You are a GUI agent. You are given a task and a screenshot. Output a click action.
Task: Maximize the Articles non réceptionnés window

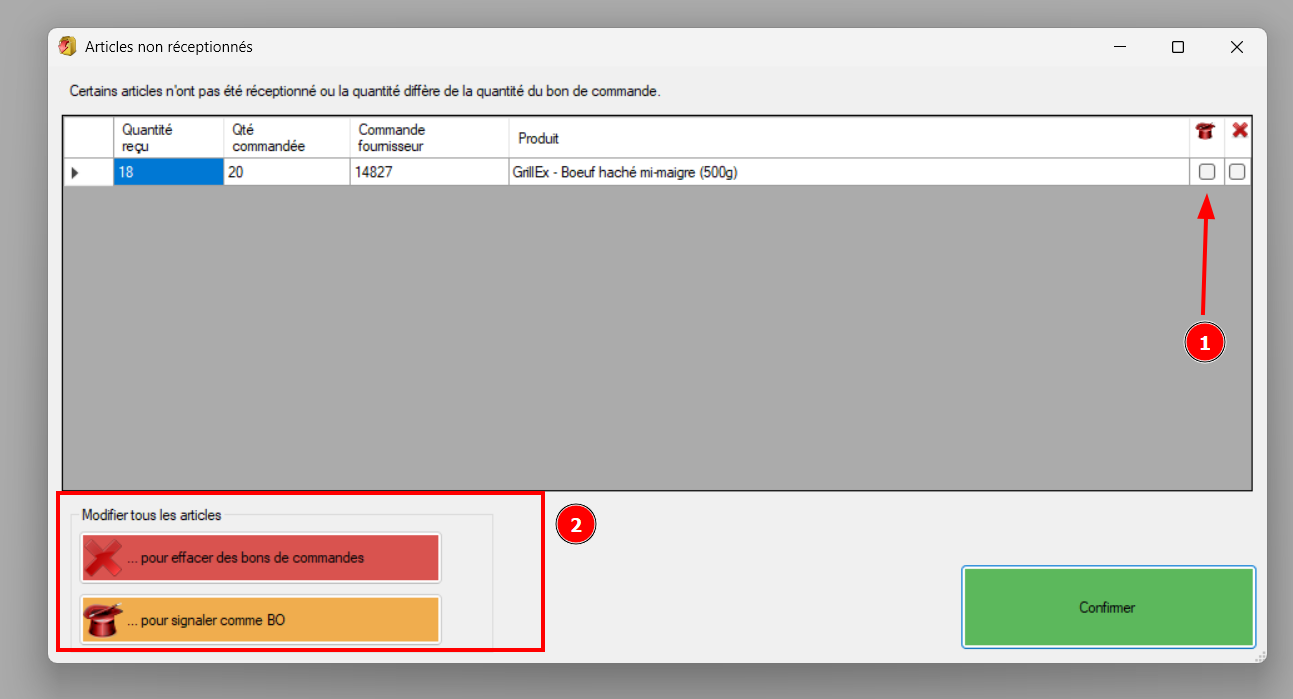click(x=1178, y=47)
